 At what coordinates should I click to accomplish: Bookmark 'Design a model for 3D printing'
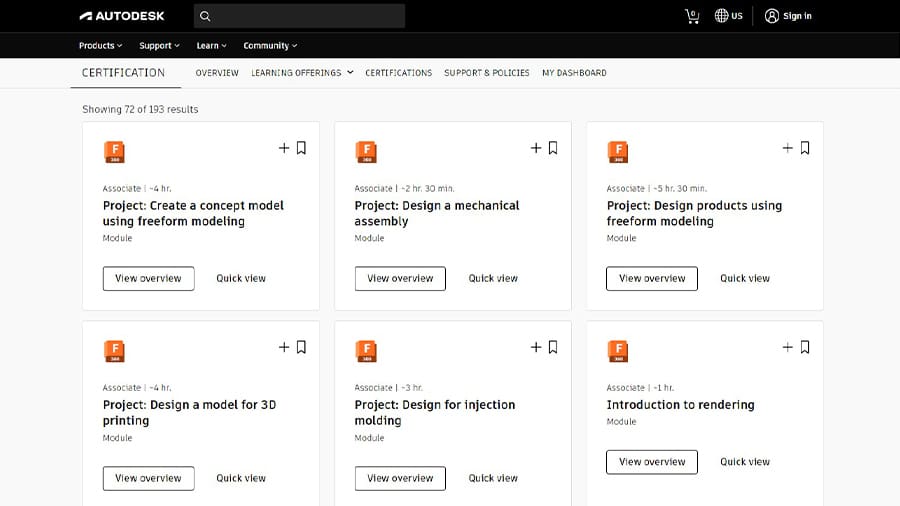click(301, 347)
